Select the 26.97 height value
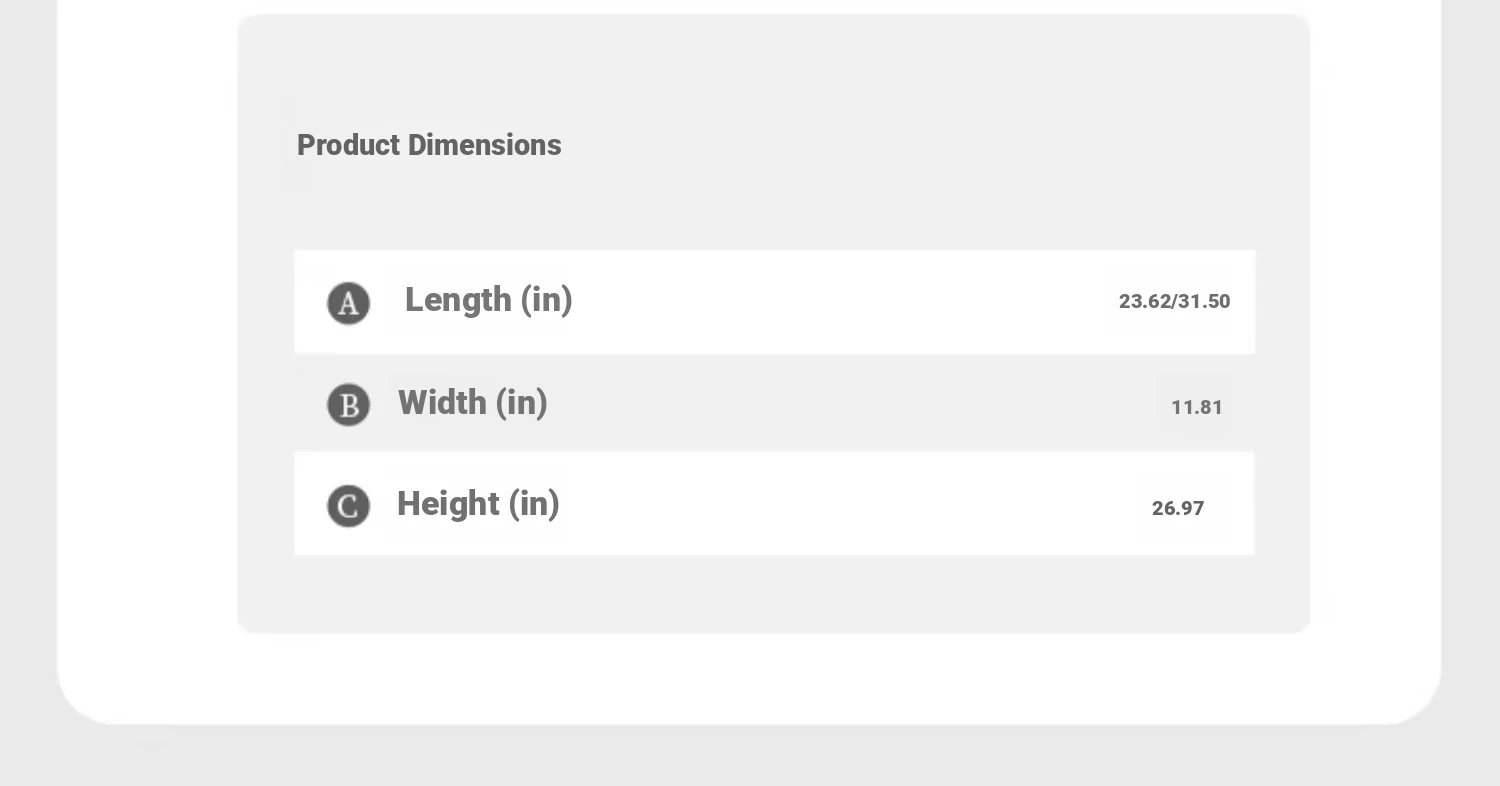Viewport: 1500px width, 786px height. coord(1178,508)
